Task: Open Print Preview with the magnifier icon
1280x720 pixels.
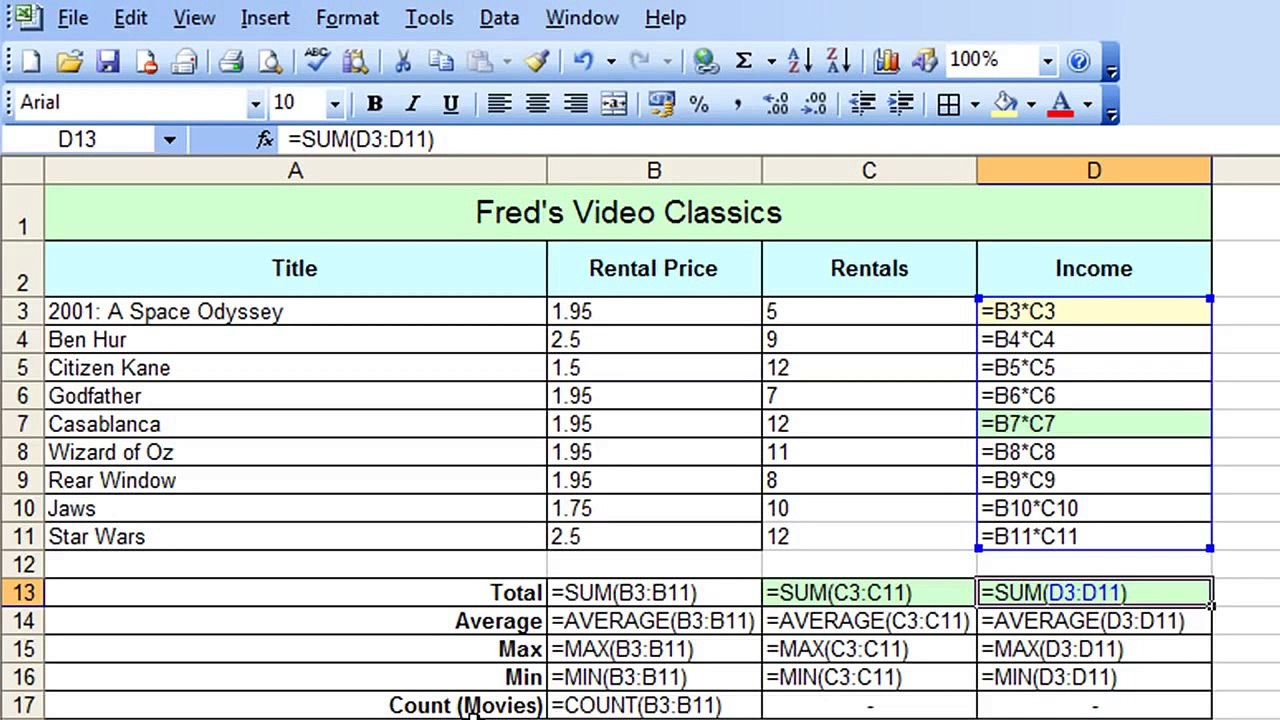Action: coord(269,62)
